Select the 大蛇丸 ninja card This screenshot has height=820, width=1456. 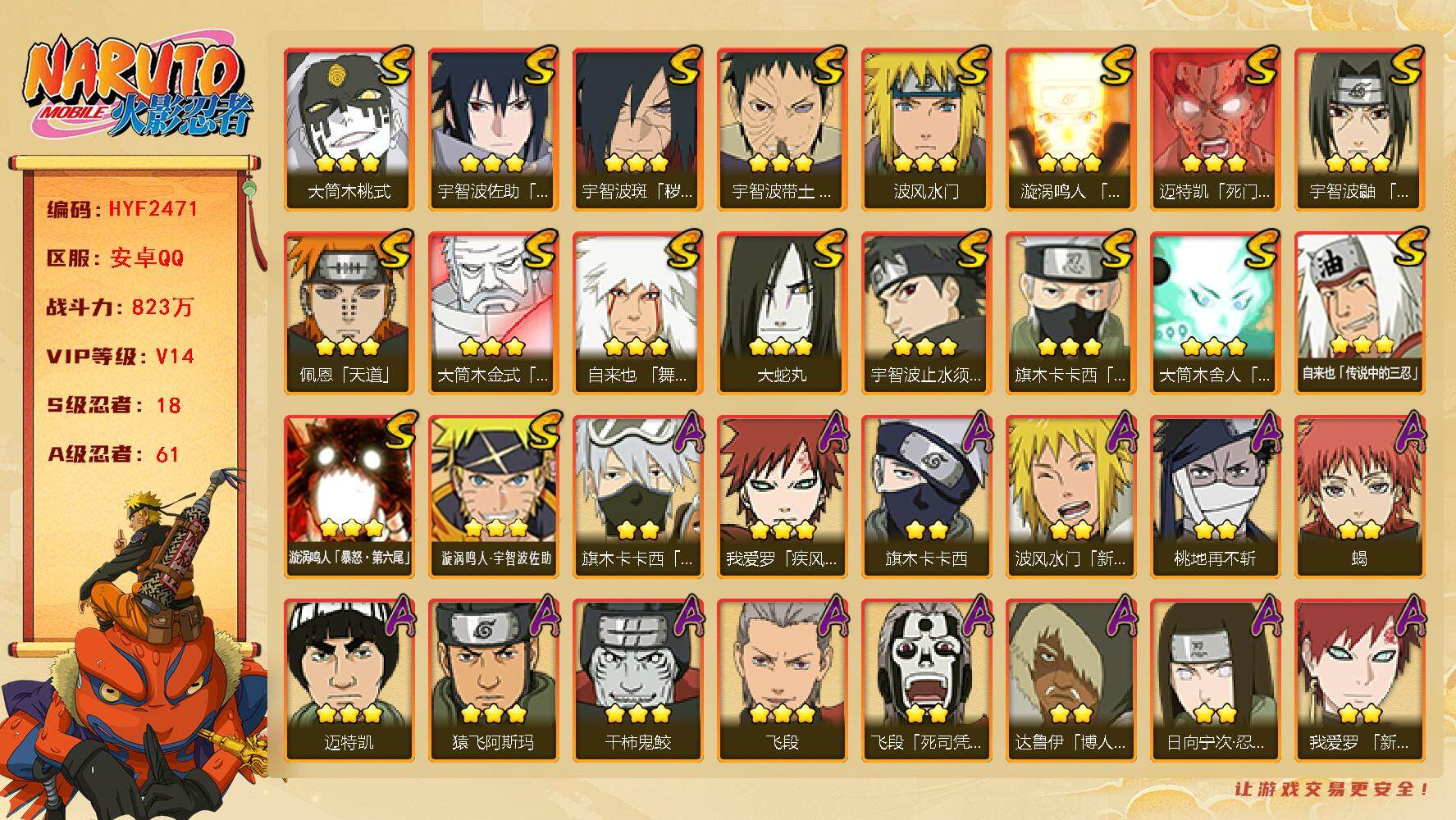[x=783, y=313]
